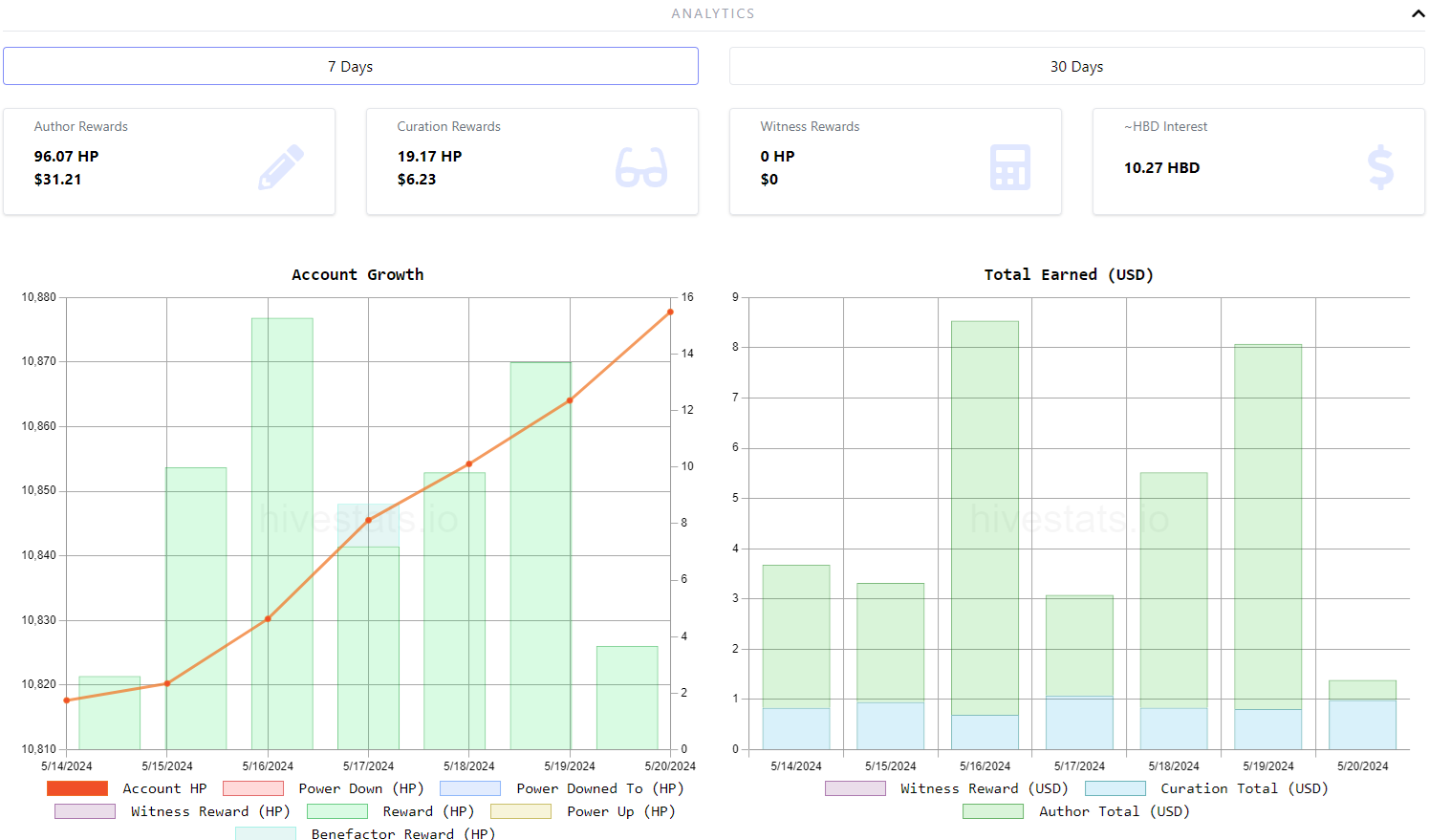
Task: Click the $31.21 author rewards amount
Action: (x=57, y=179)
